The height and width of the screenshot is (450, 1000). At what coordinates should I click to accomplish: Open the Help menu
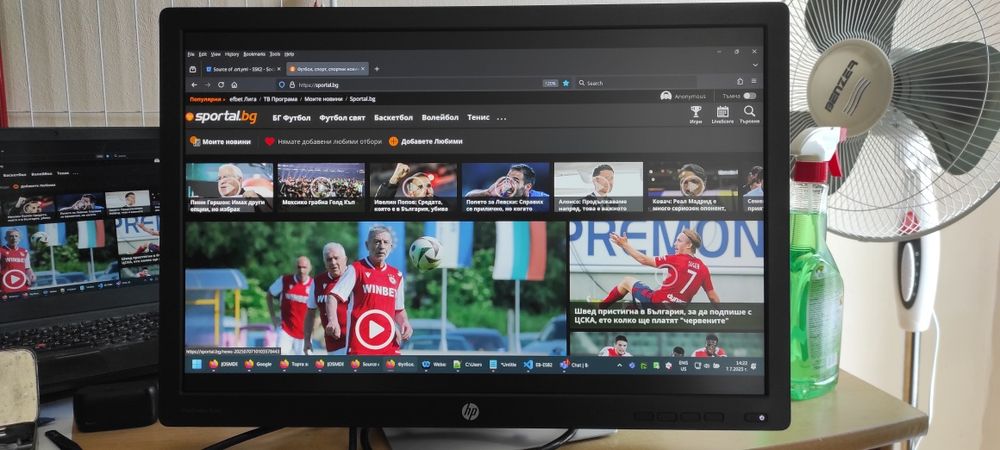click(289, 54)
